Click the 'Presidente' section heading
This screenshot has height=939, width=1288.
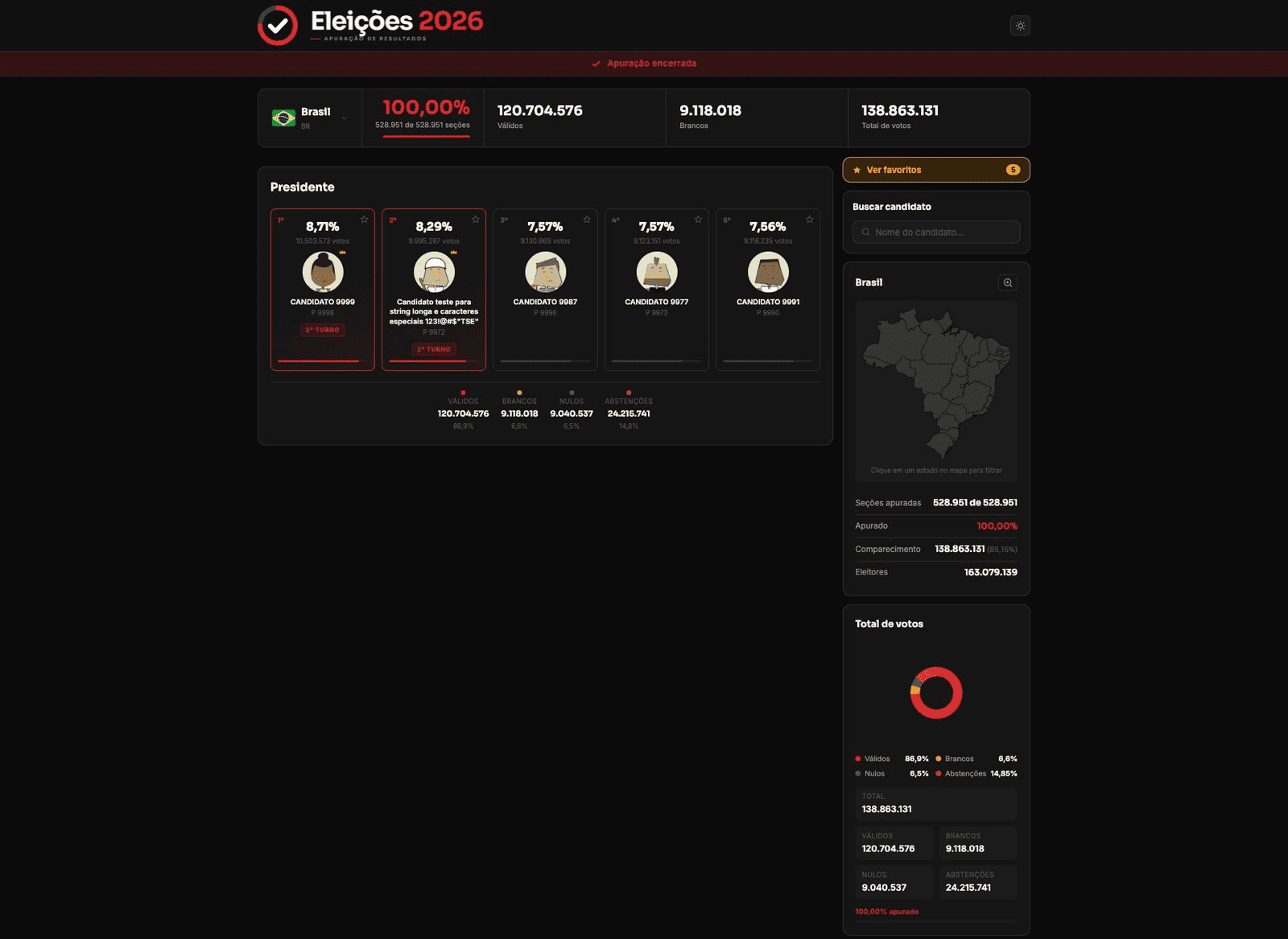(302, 187)
